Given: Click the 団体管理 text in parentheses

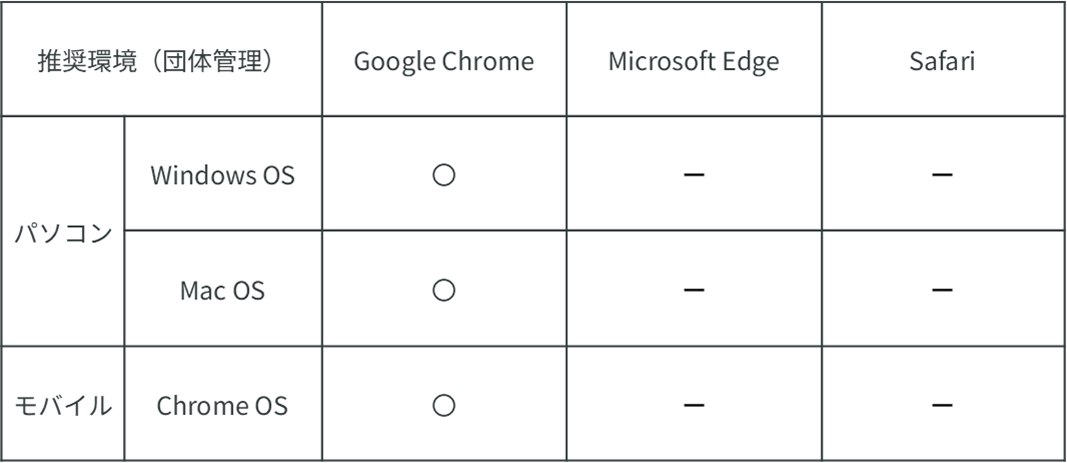Looking at the screenshot, I should point(214,62).
